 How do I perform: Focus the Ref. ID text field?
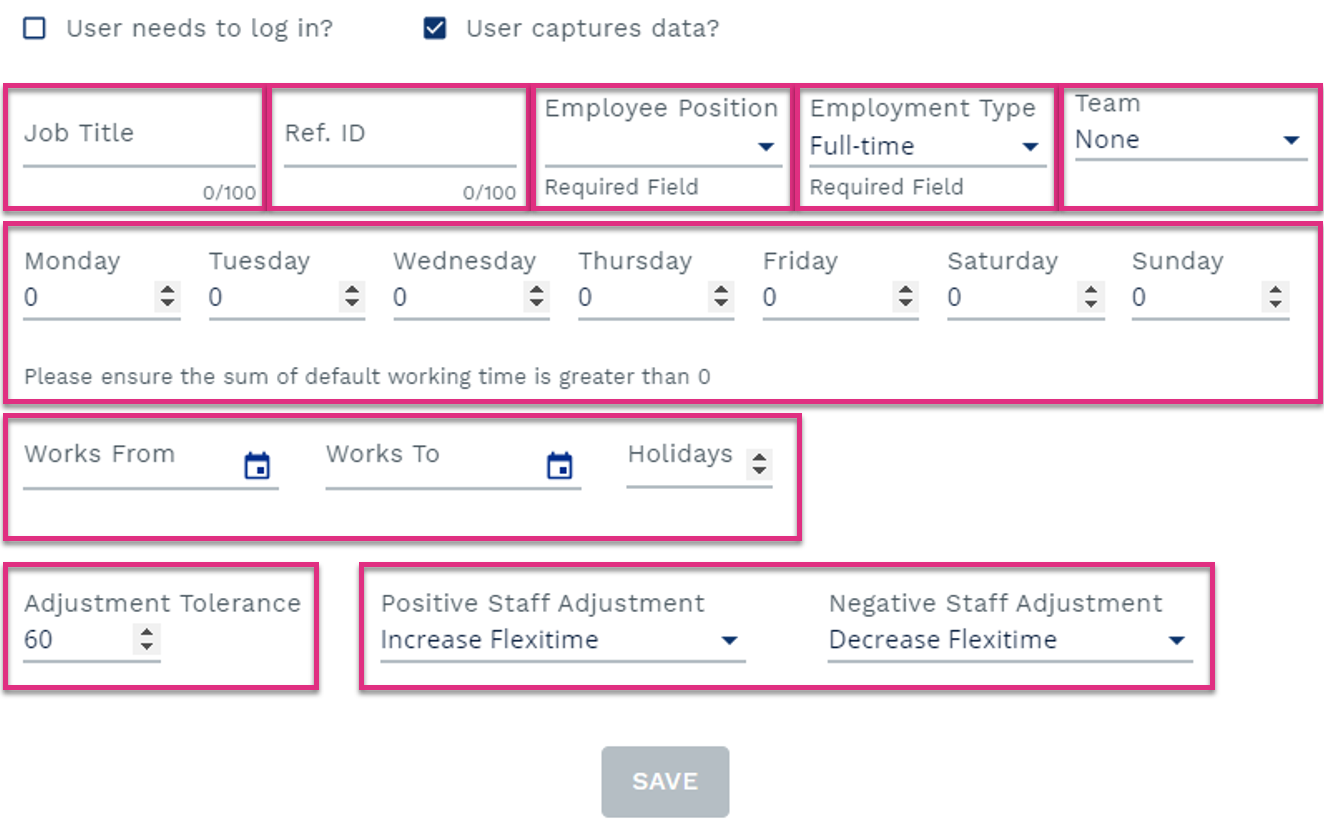pyautogui.click(x=400, y=141)
